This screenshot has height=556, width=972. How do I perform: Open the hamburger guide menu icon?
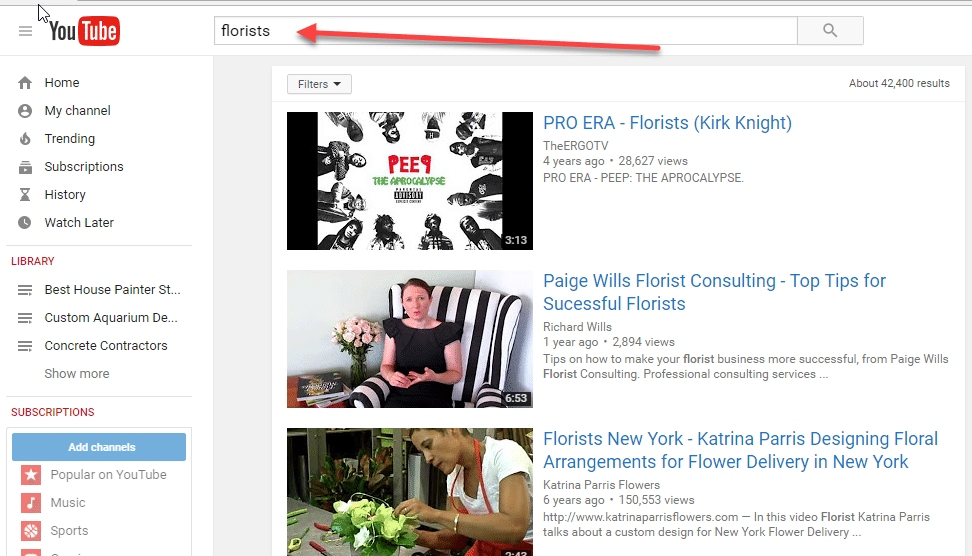[x=25, y=31]
